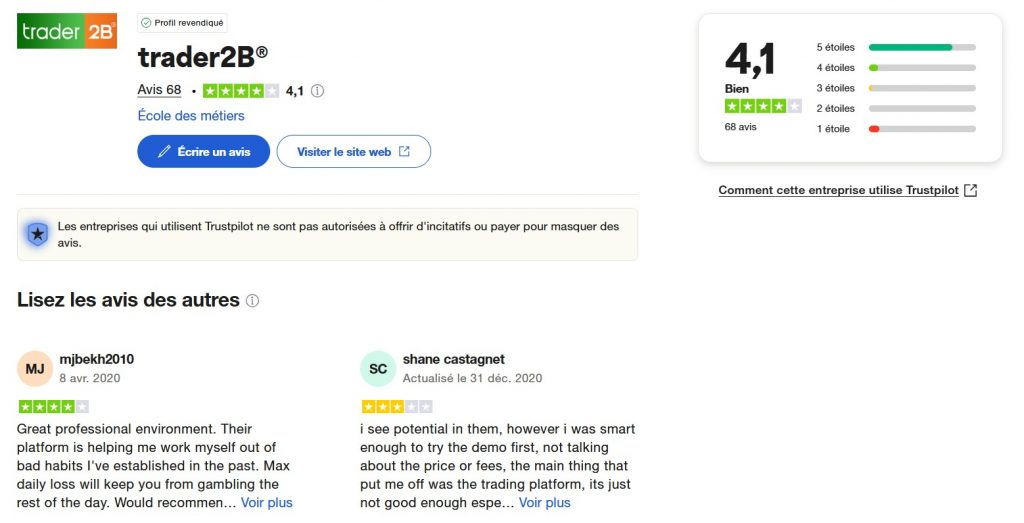Viewport: 1024px width, 523px height.
Task: Click the shield star icon in the notice
Action: click(37, 235)
